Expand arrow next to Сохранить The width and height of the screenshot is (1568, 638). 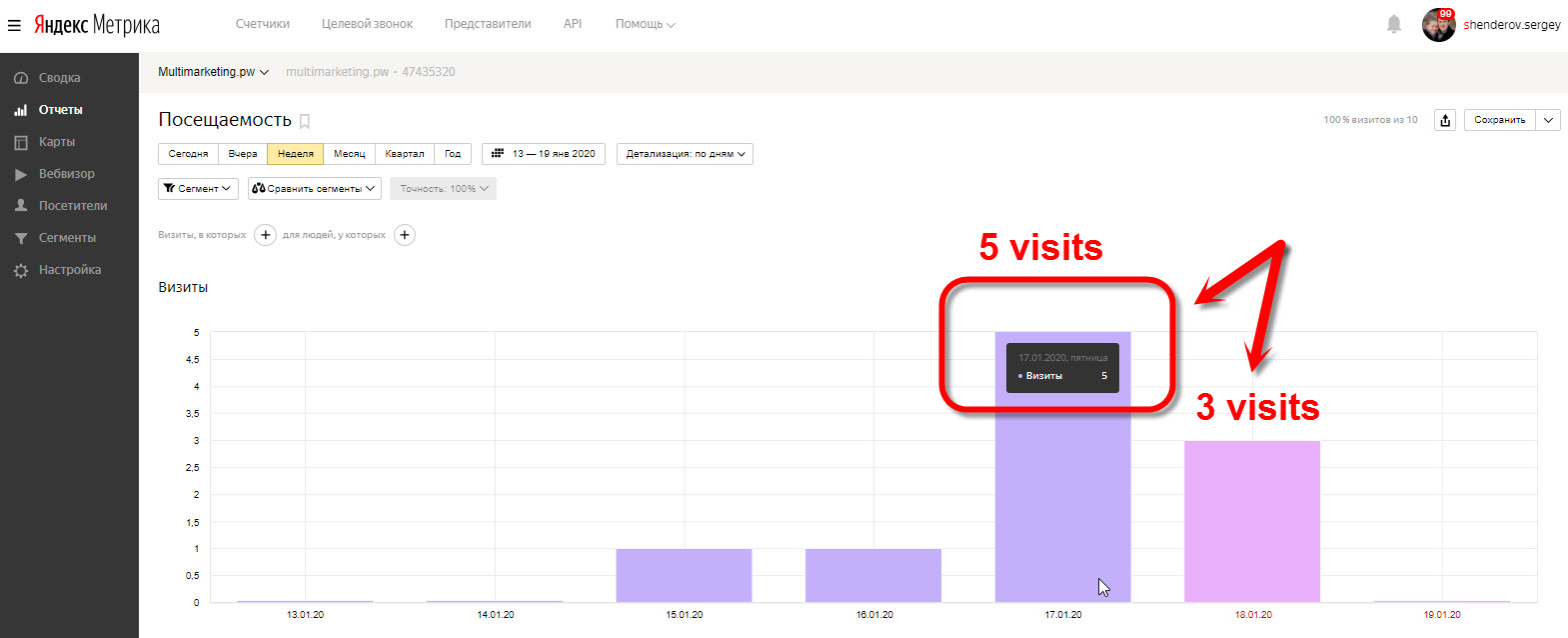[x=1548, y=120]
